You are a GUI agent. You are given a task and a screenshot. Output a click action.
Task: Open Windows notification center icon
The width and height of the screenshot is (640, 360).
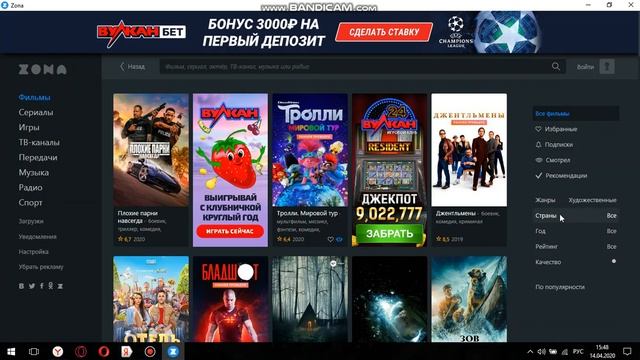[627, 351]
